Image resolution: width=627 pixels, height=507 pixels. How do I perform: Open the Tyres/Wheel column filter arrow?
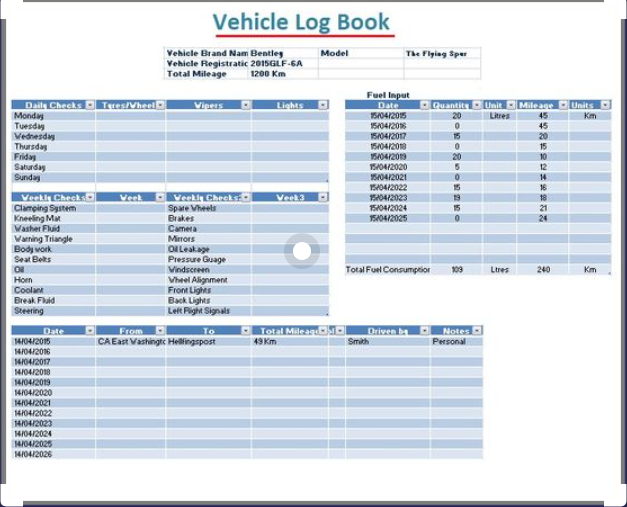[160, 105]
